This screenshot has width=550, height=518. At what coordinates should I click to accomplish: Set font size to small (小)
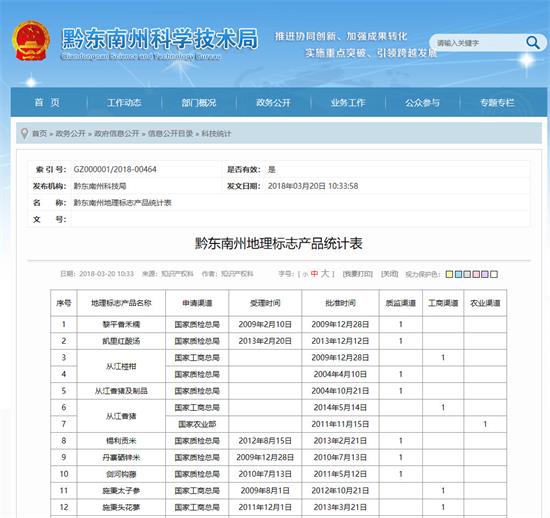tap(305, 275)
